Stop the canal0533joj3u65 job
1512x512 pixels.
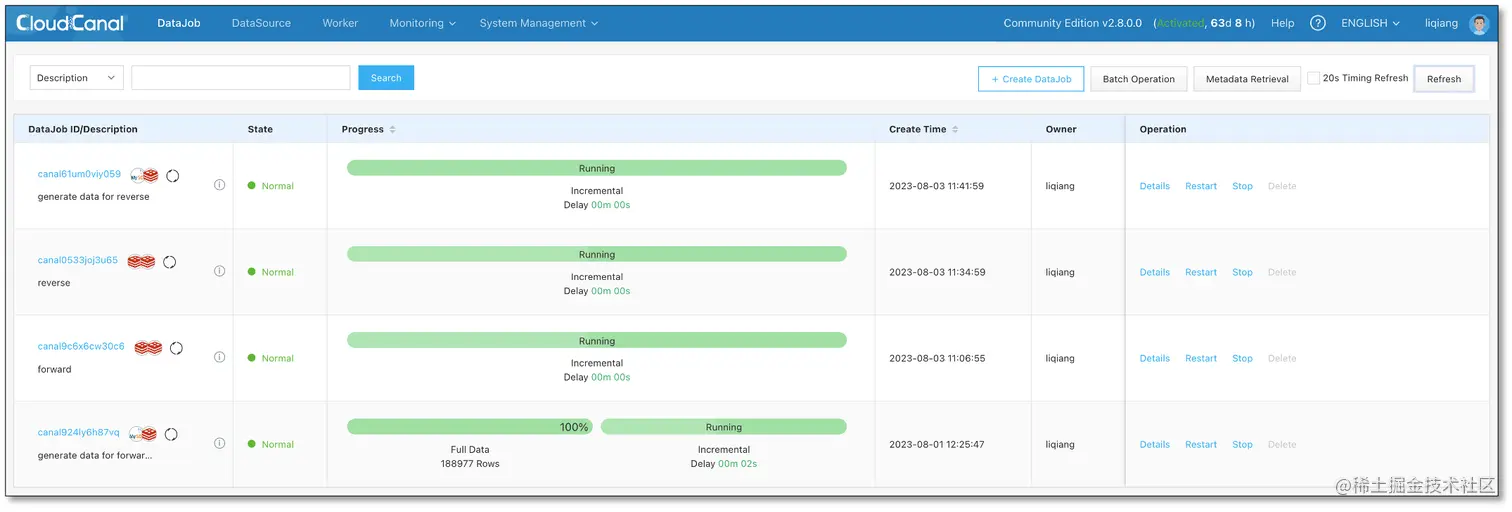click(1242, 272)
